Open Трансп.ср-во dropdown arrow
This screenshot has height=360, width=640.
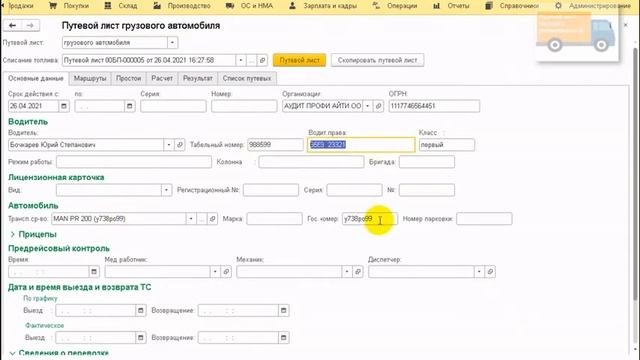191,219
